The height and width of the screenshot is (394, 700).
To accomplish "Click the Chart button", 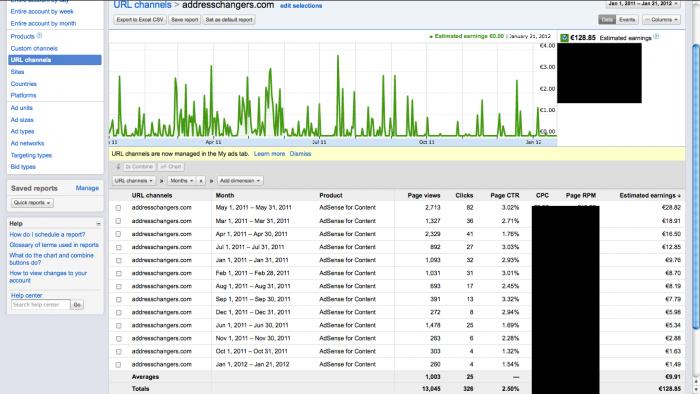I will (171, 166).
